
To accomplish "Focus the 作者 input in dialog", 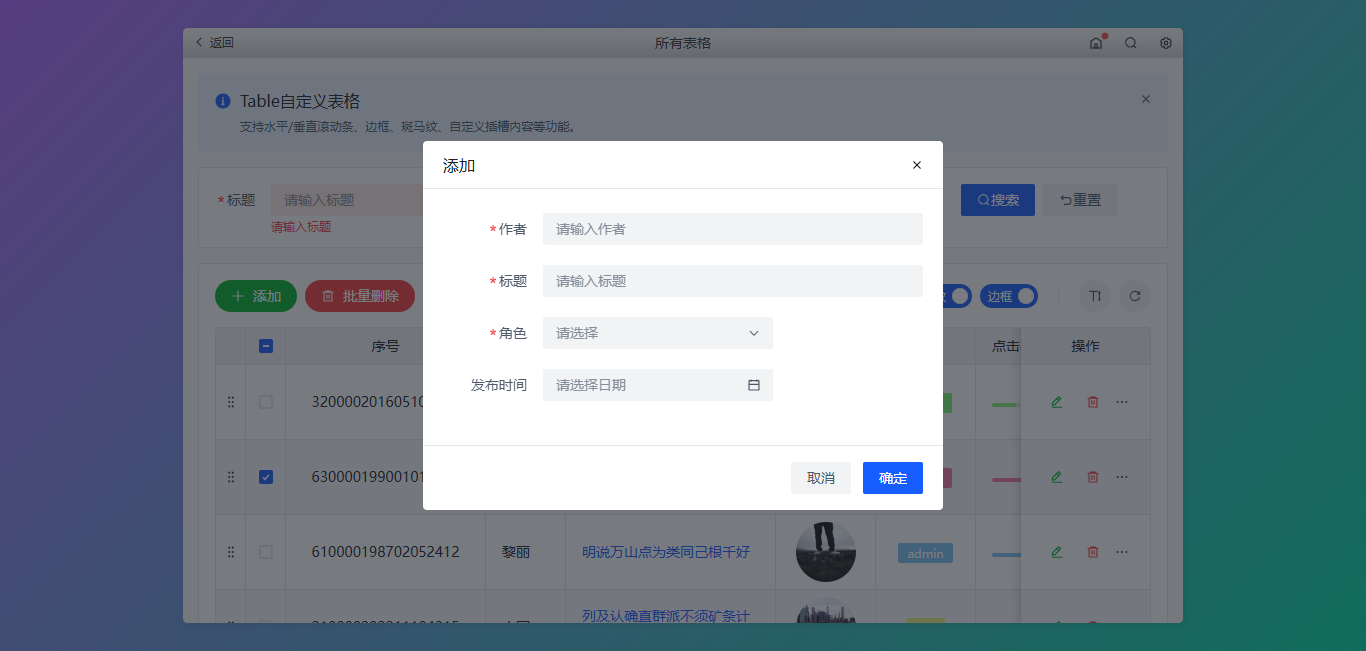I will tap(733, 229).
